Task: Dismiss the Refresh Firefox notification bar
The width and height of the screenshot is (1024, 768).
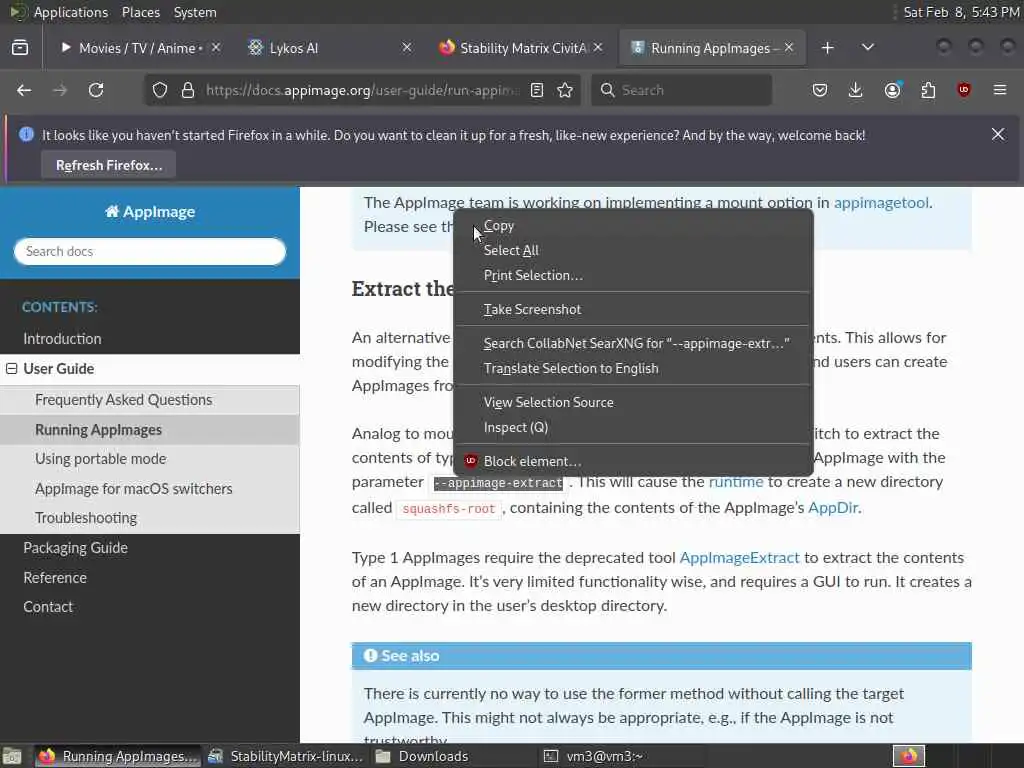Action: point(998,134)
